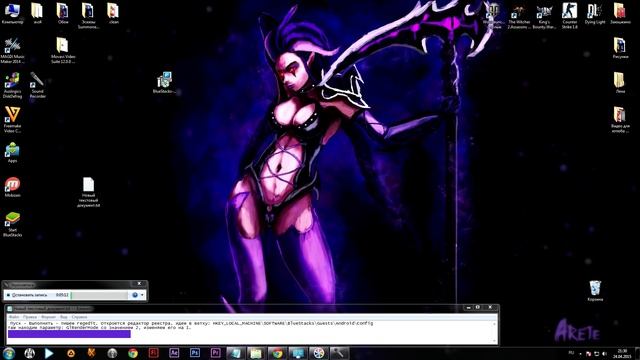This screenshot has width=640, height=360.
Task: Select the BlueStacks installer icon
Action: click(164, 83)
